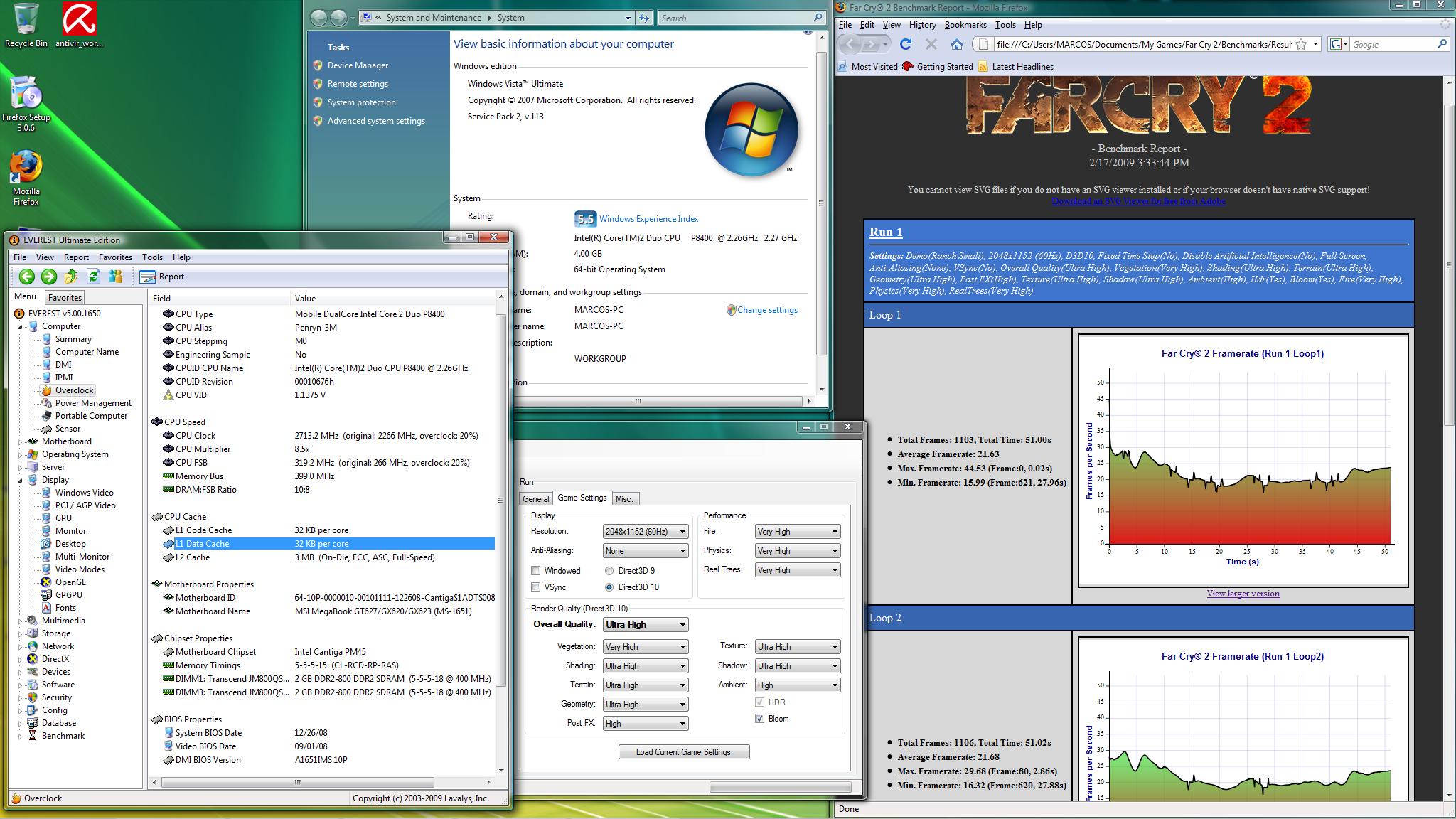Switch to Misc. tab in benchmark tool

(624, 499)
